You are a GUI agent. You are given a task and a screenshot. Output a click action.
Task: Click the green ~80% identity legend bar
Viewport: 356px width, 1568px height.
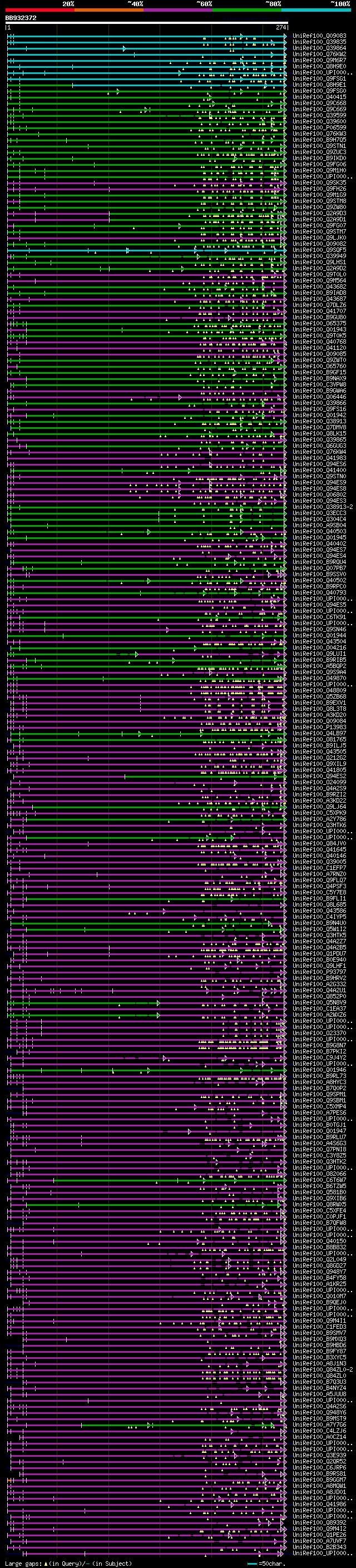247,10
